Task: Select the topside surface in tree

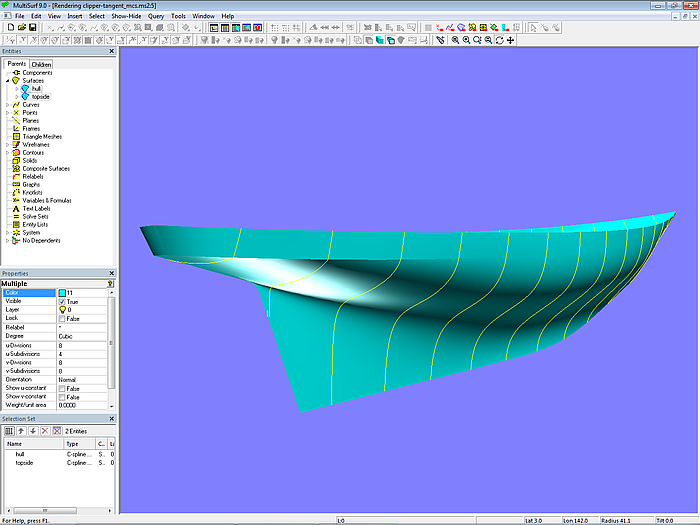Action: (x=40, y=97)
